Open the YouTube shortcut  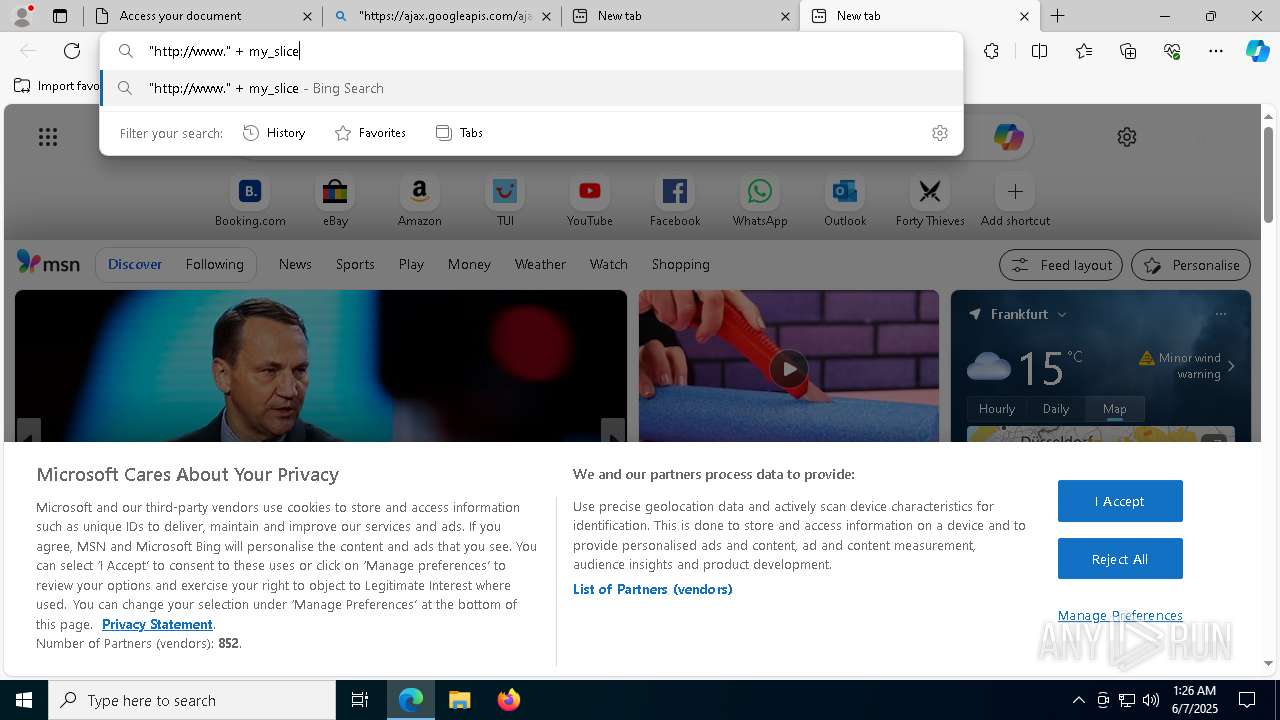[590, 201]
